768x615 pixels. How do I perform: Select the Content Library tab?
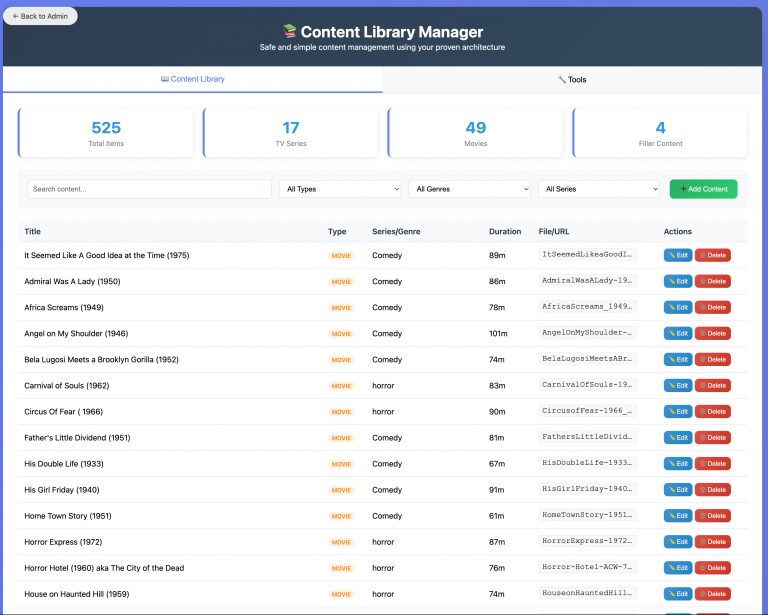click(x=193, y=79)
